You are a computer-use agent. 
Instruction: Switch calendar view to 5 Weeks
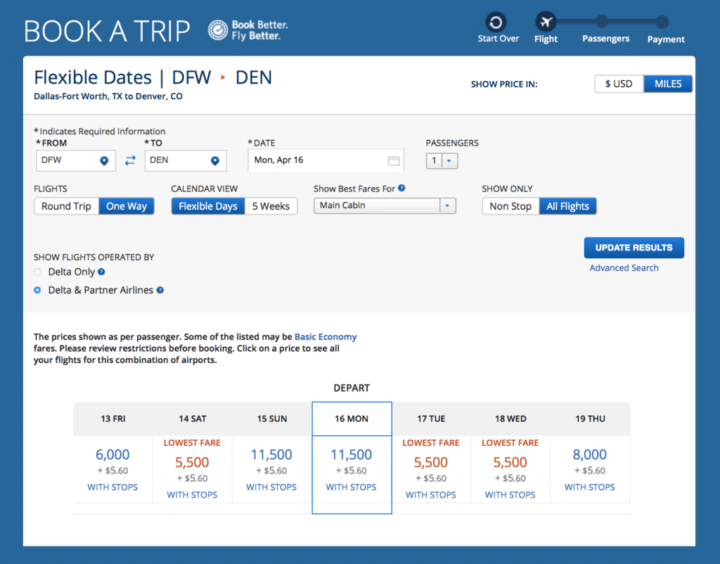pos(271,206)
